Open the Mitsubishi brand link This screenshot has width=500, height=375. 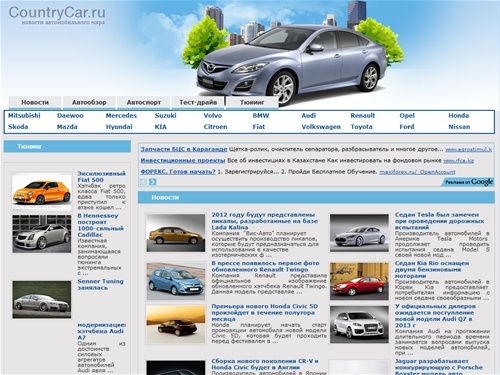point(24,116)
